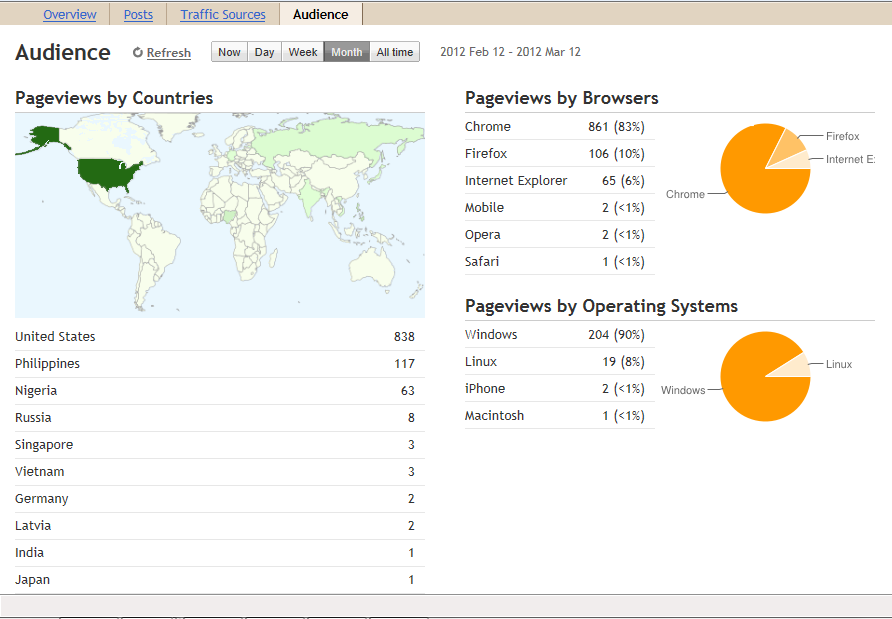Click United States on the world map

(x=109, y=174)
